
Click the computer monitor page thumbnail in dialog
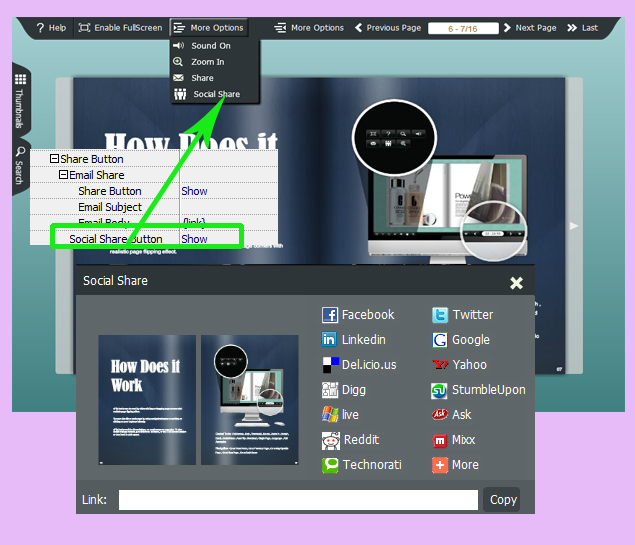(x=249, y=400)
